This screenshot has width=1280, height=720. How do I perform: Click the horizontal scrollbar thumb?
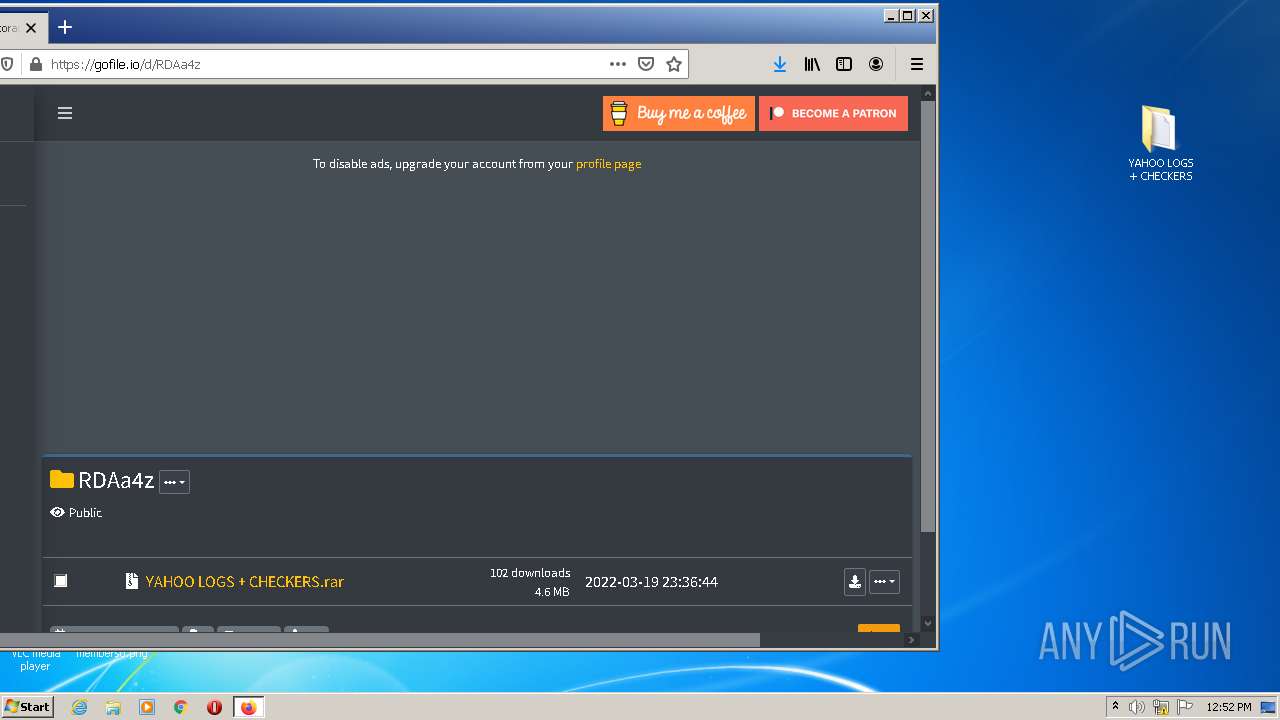pos(380,640)
